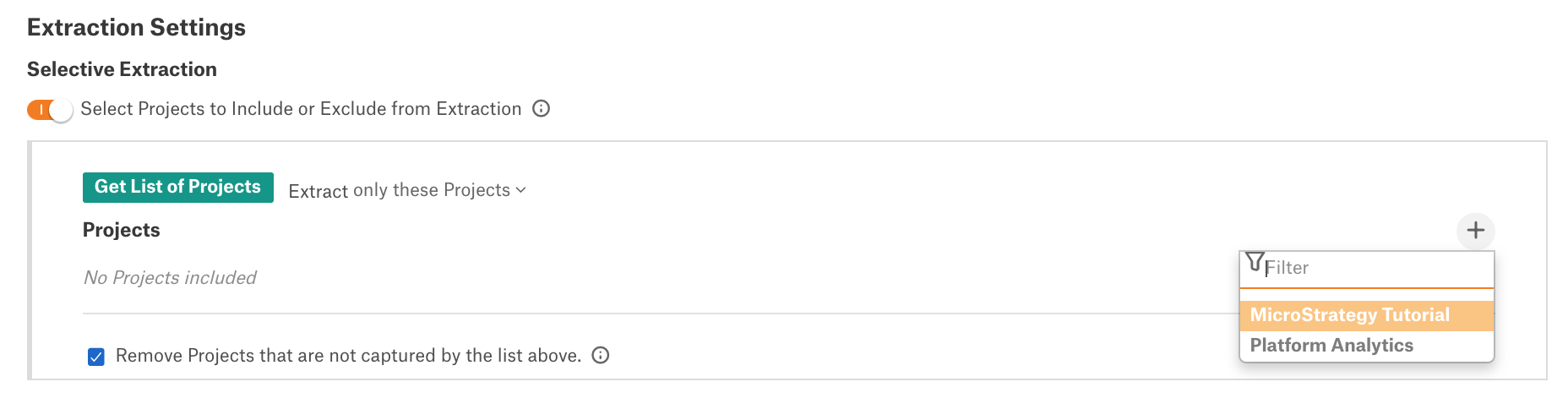Click the plus icon to add Projects
Viewport: 1568px width, 409px height.
coord(1476,231)
